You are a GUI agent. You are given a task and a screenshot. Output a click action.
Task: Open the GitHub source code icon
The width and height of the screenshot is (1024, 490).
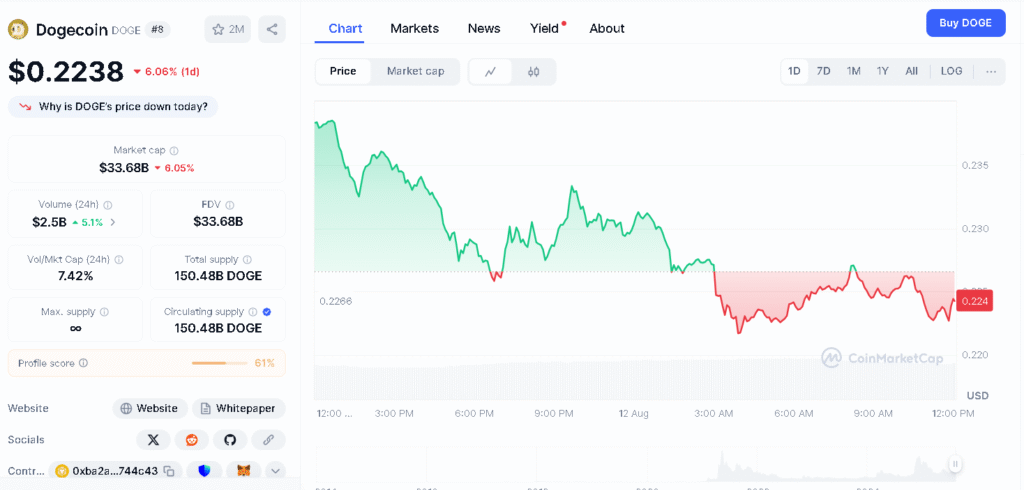point(229,439)
